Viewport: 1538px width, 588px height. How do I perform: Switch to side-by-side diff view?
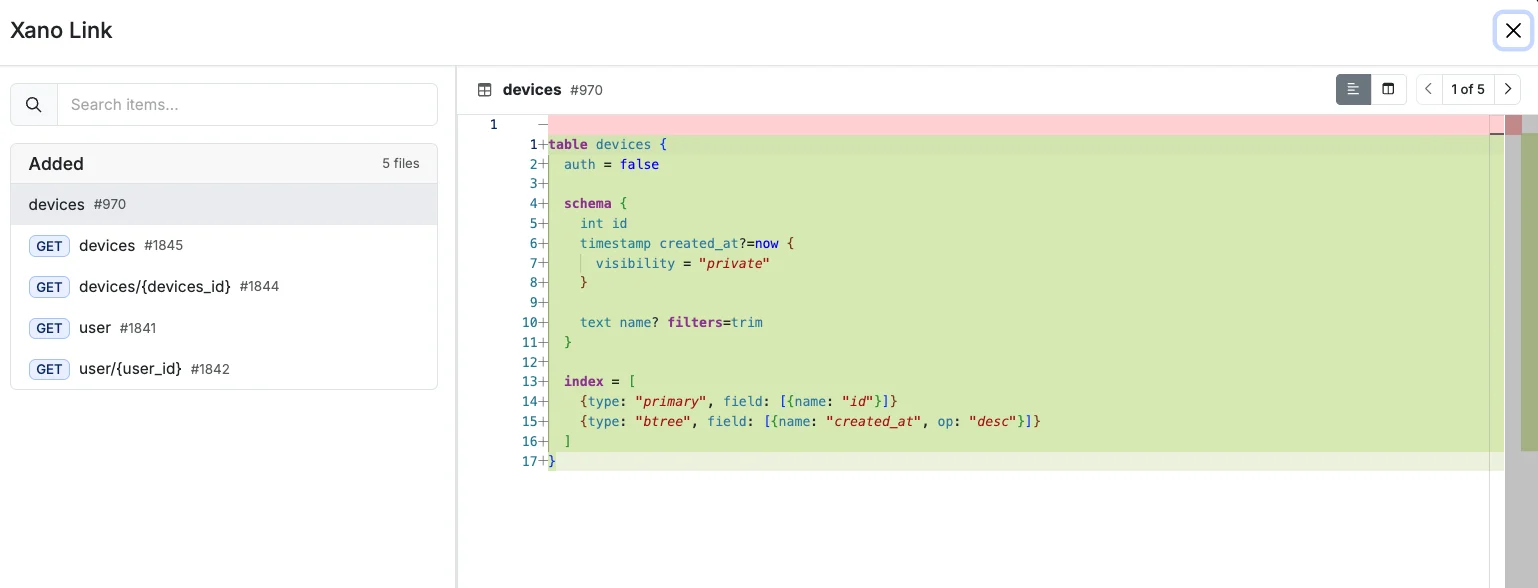pos(1388,89)
